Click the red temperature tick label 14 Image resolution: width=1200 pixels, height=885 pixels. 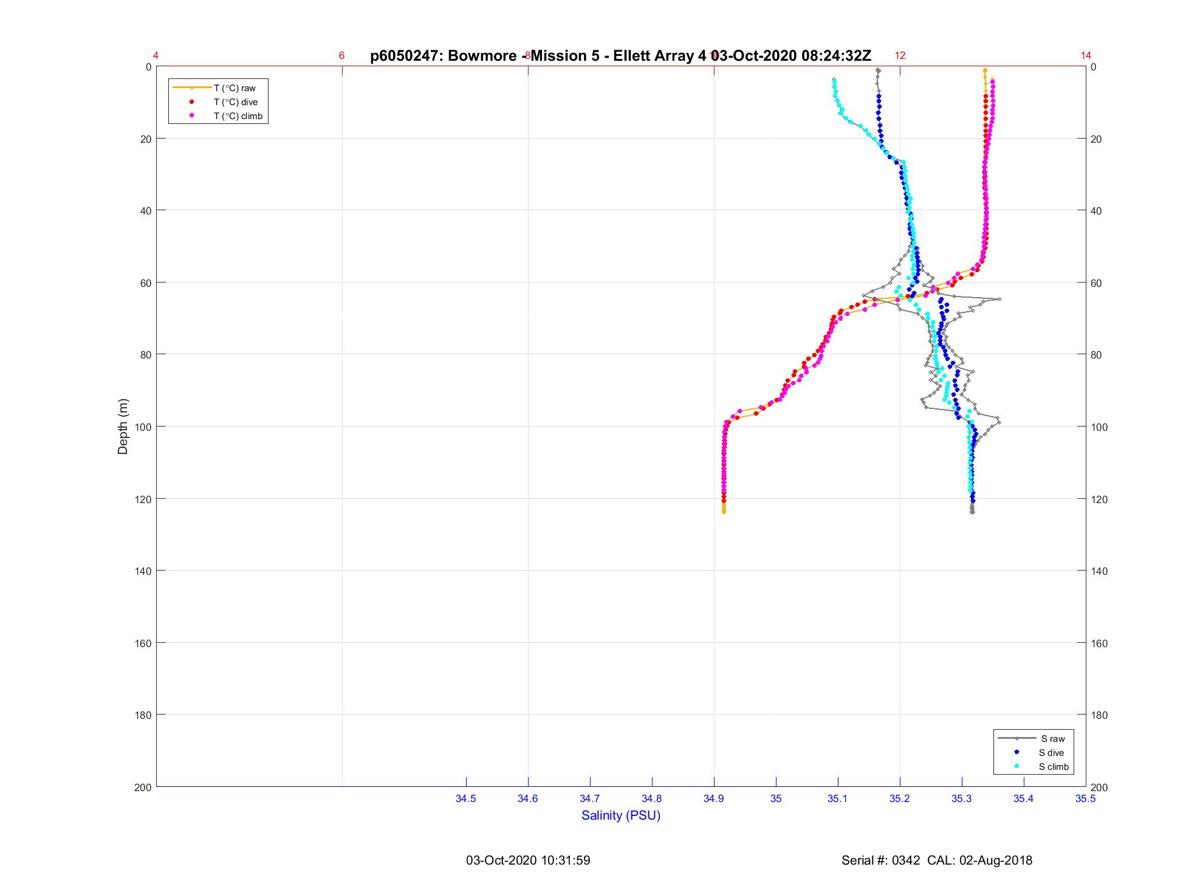pyautogui.click(x=1086, y=56)
